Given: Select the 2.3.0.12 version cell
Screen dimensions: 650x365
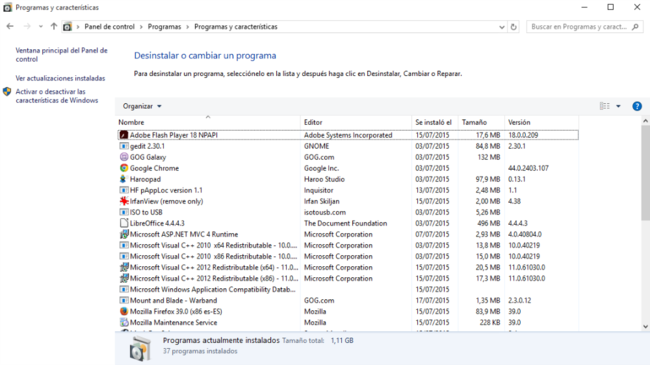Looking at the screenshot, I should 519,300.
